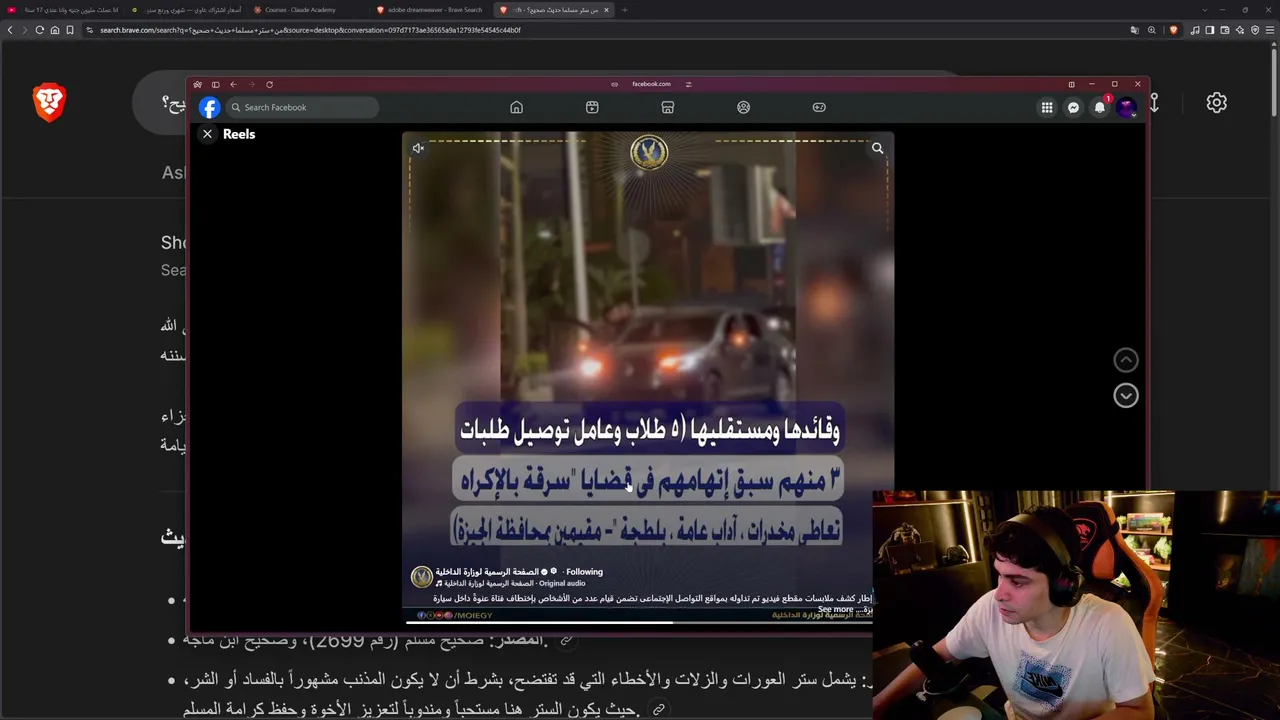The width and height of the screenshot is (1280, 720).
Task: Open the Brave Shields lion icon
Action: (x=1174, y=30)
